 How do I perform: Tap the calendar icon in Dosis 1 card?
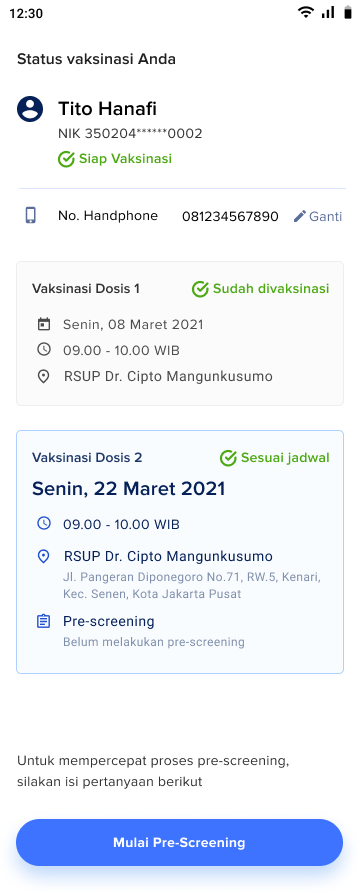pyautogui.click(x=44, y=325)
